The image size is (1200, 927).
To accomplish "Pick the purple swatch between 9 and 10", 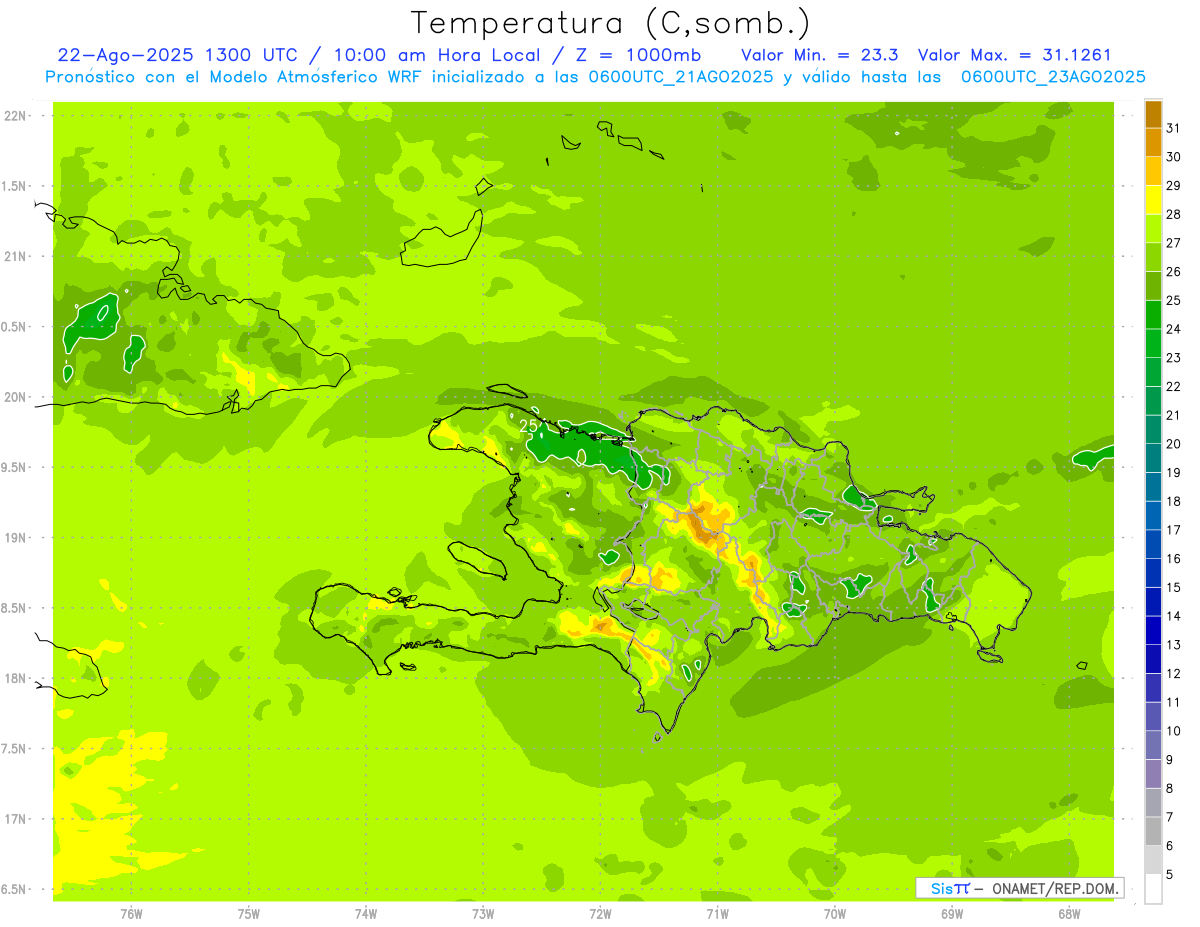I will 1153,746.
